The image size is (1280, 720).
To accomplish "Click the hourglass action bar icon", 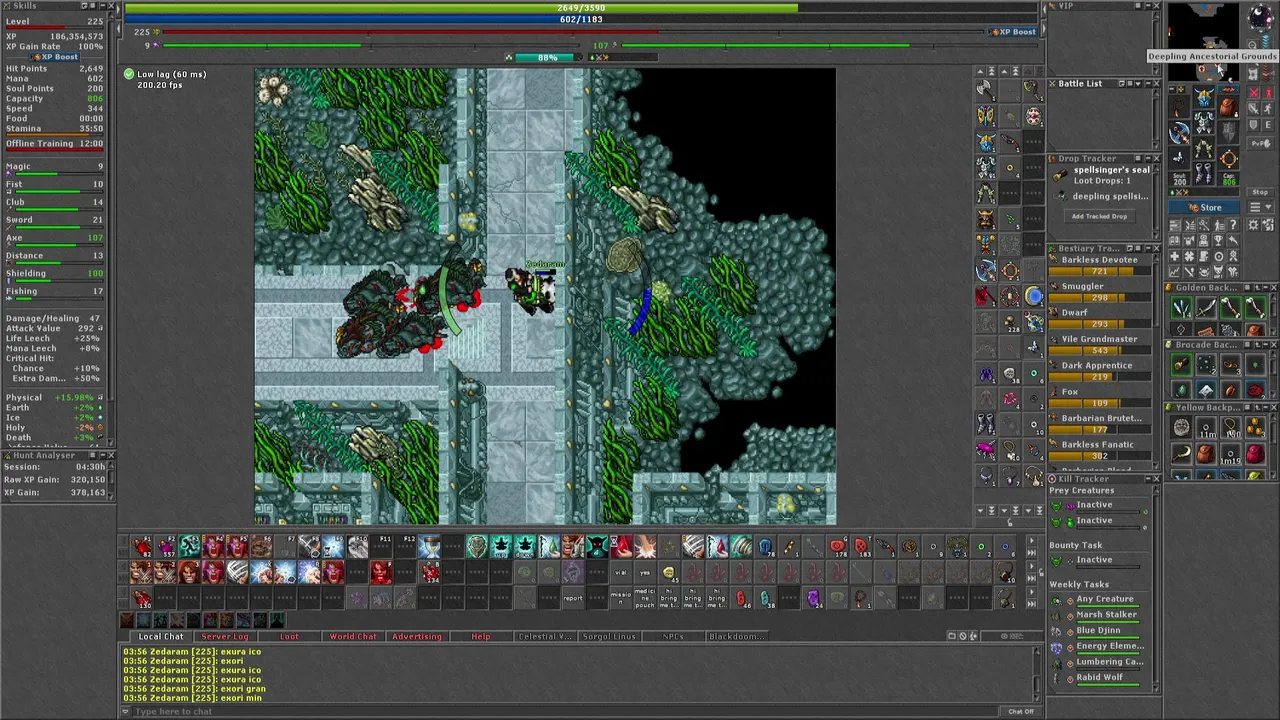I will 430,546.
